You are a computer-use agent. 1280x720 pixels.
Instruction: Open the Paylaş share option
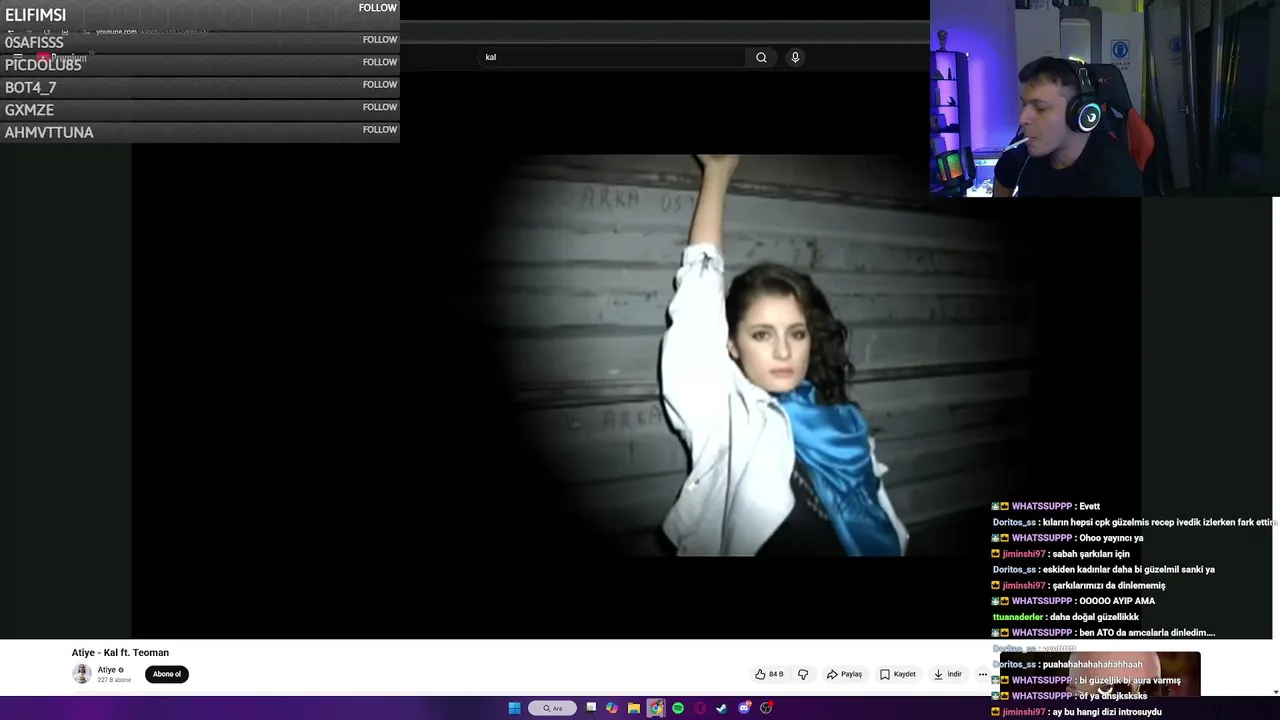click(x=844, y=674)
